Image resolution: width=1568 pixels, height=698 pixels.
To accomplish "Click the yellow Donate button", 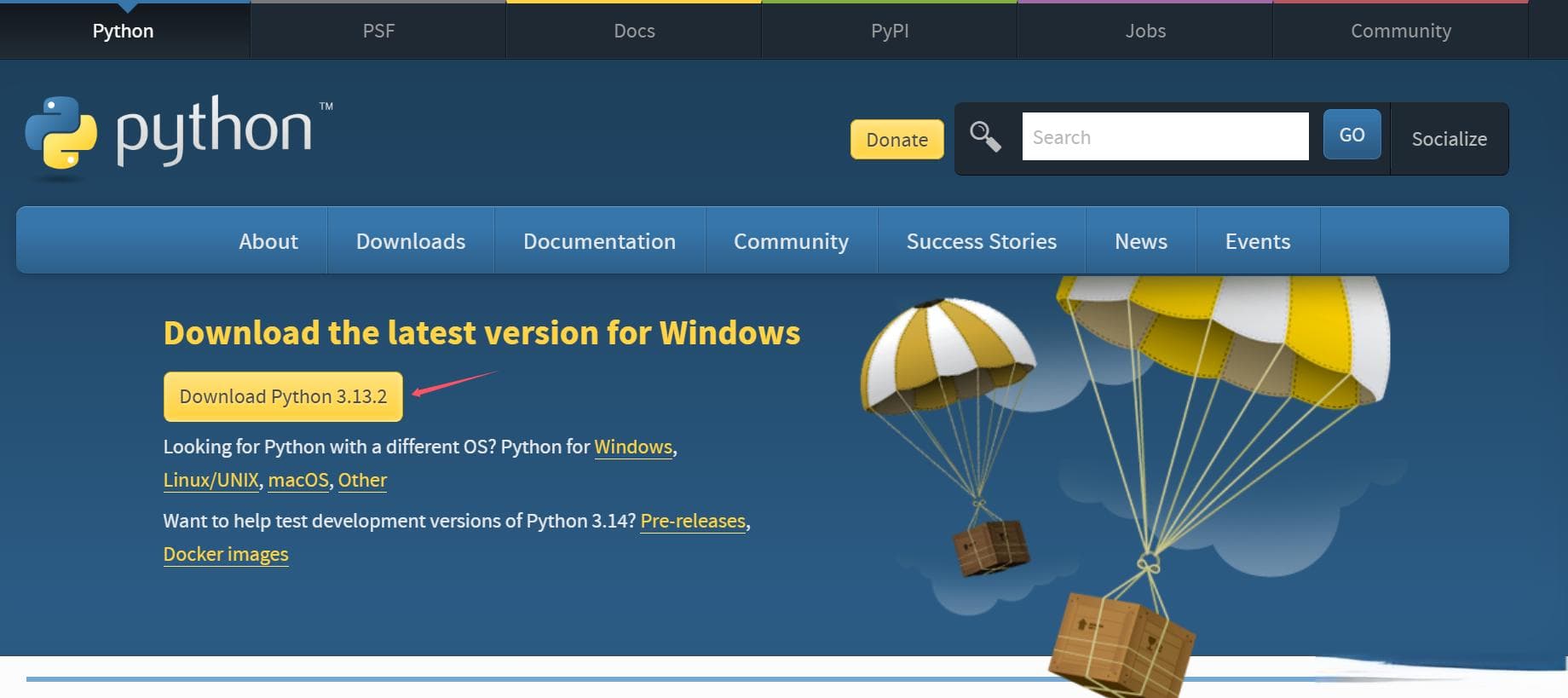I will (896, 139).
